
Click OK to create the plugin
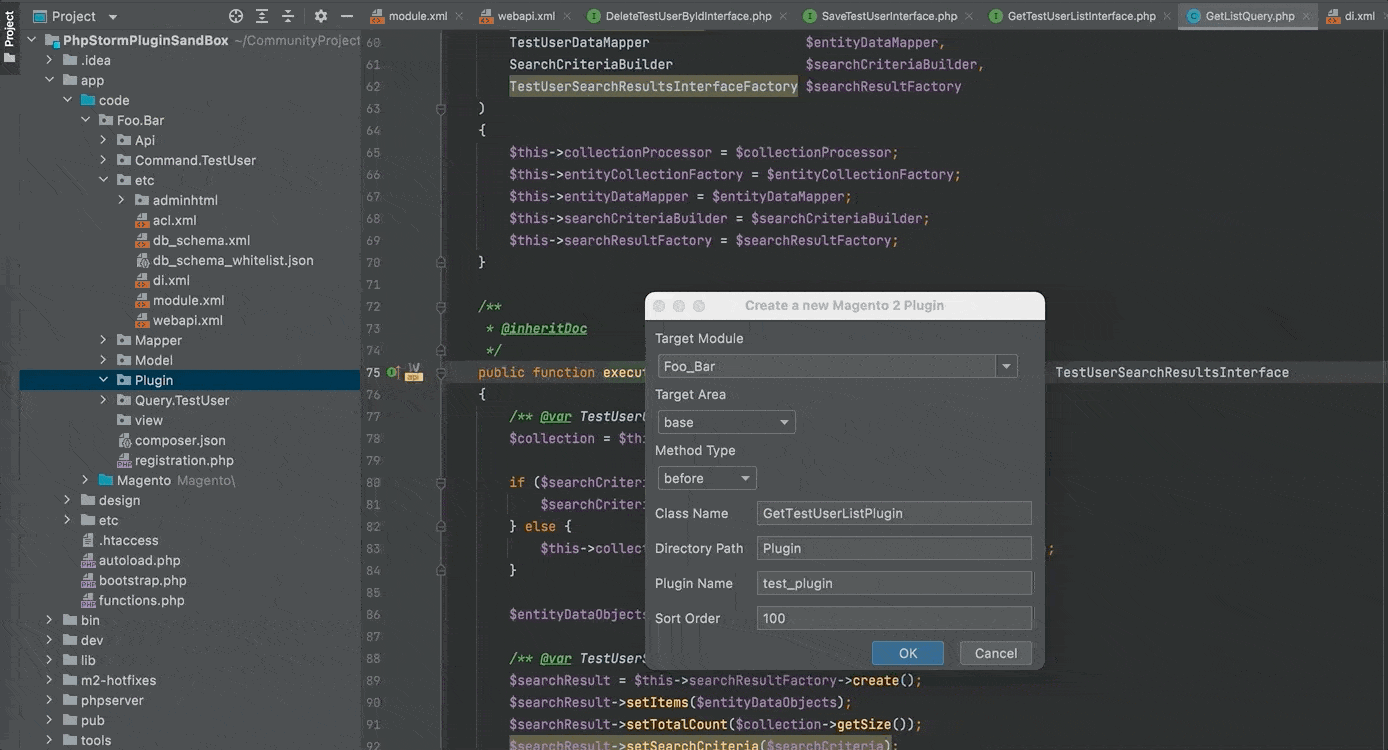point(907,654)
